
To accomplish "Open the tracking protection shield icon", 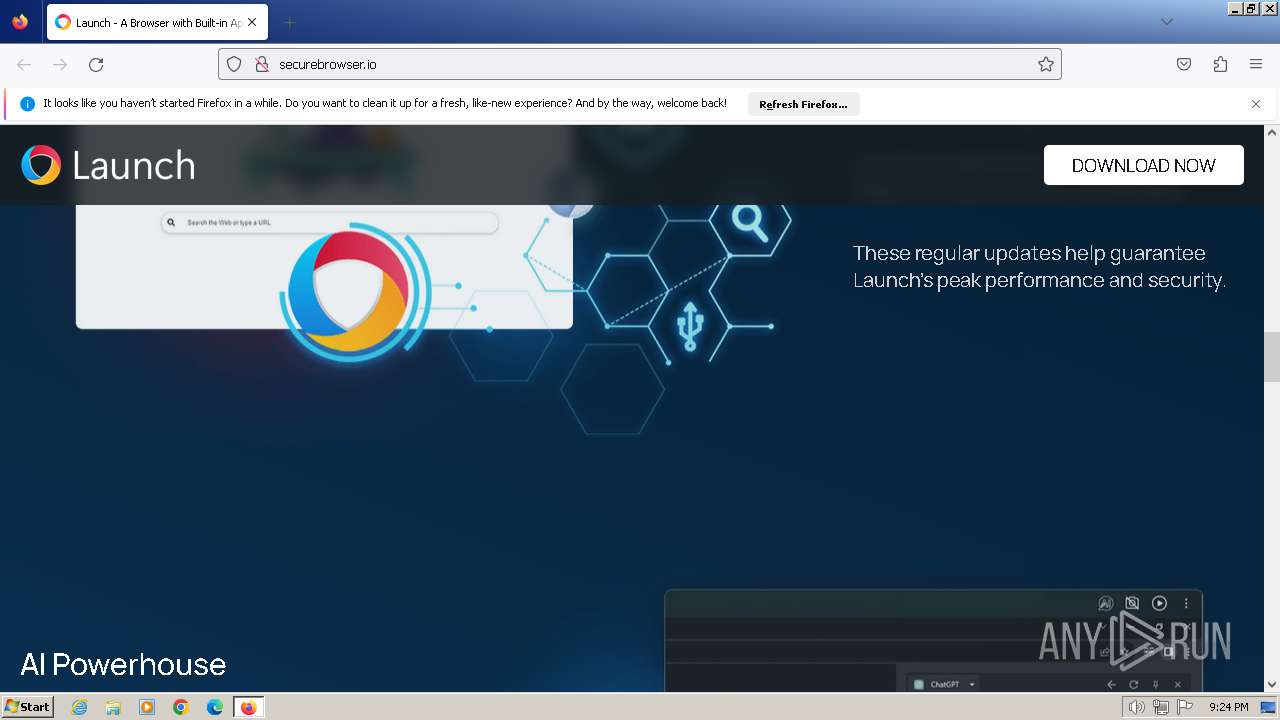I will click(234, 64).
